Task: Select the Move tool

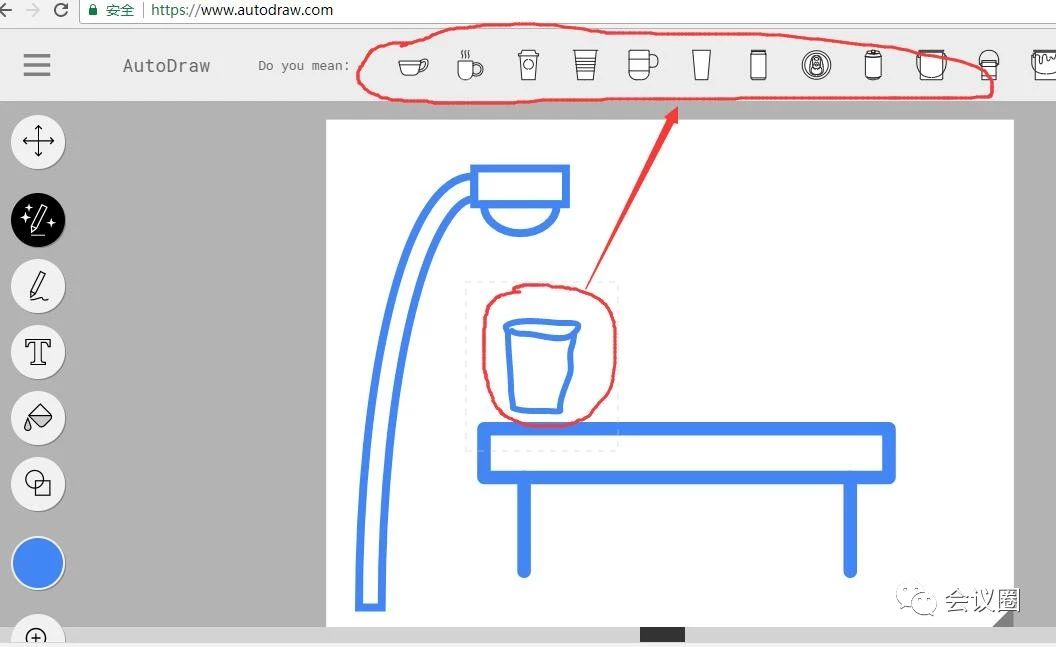Action: point(38,141)
